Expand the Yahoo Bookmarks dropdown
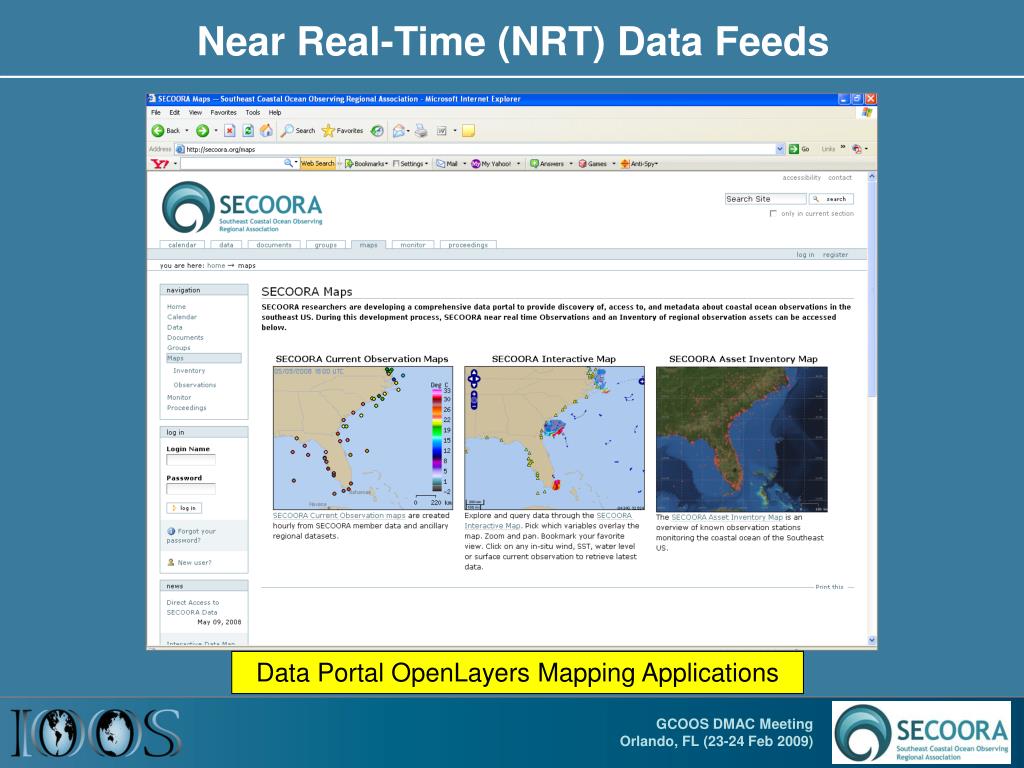The image size is (1024, 768). pyautogui.click(x=387, y=164)
